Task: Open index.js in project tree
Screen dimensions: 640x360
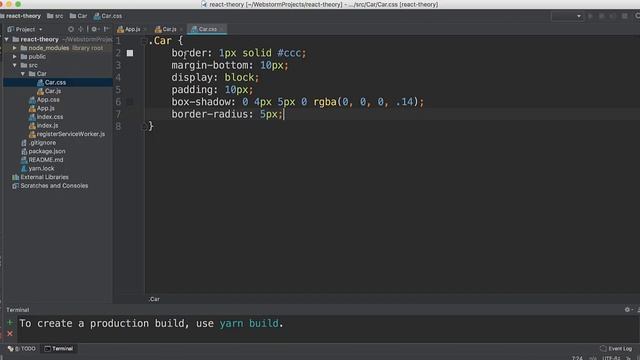Action: pyautogui.click(x=43, y=125)
